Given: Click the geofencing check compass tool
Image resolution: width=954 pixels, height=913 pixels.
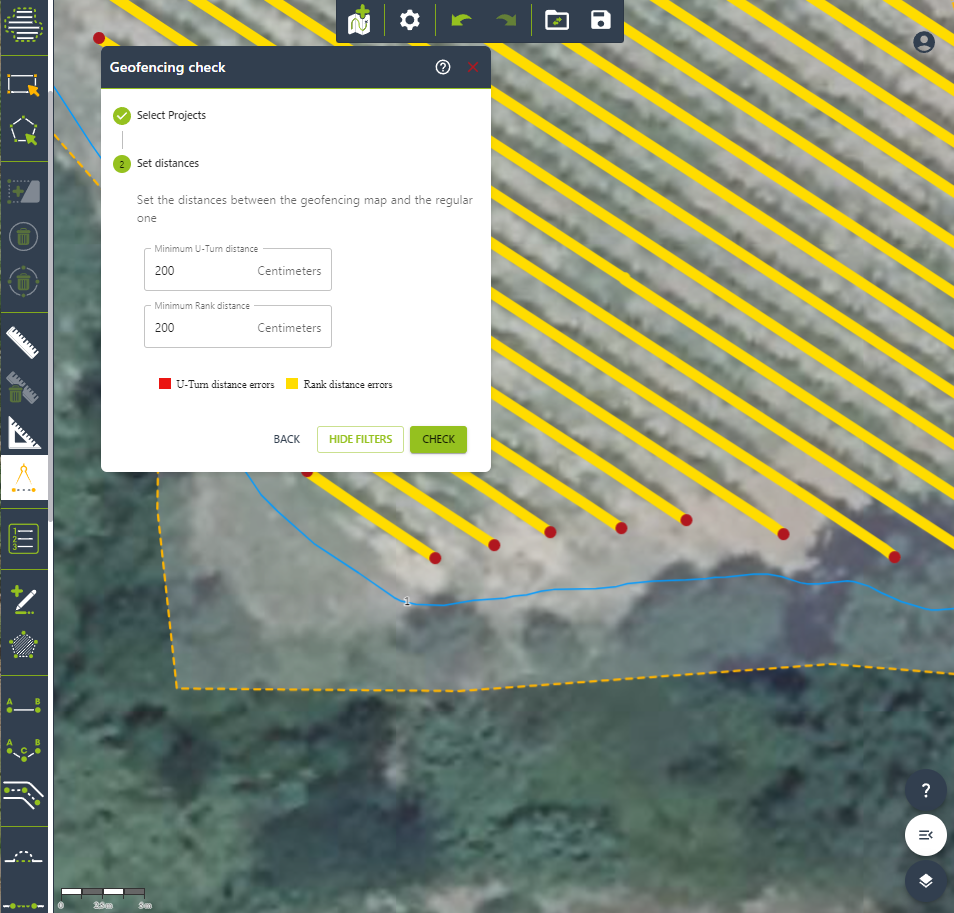Looking at the screenshot, I should pyautogui.click(x=23, y=480).
